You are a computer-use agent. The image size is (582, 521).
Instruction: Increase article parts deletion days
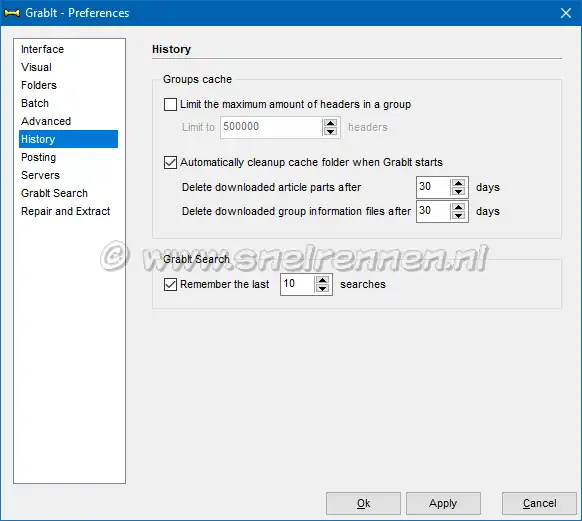[459, 183]
